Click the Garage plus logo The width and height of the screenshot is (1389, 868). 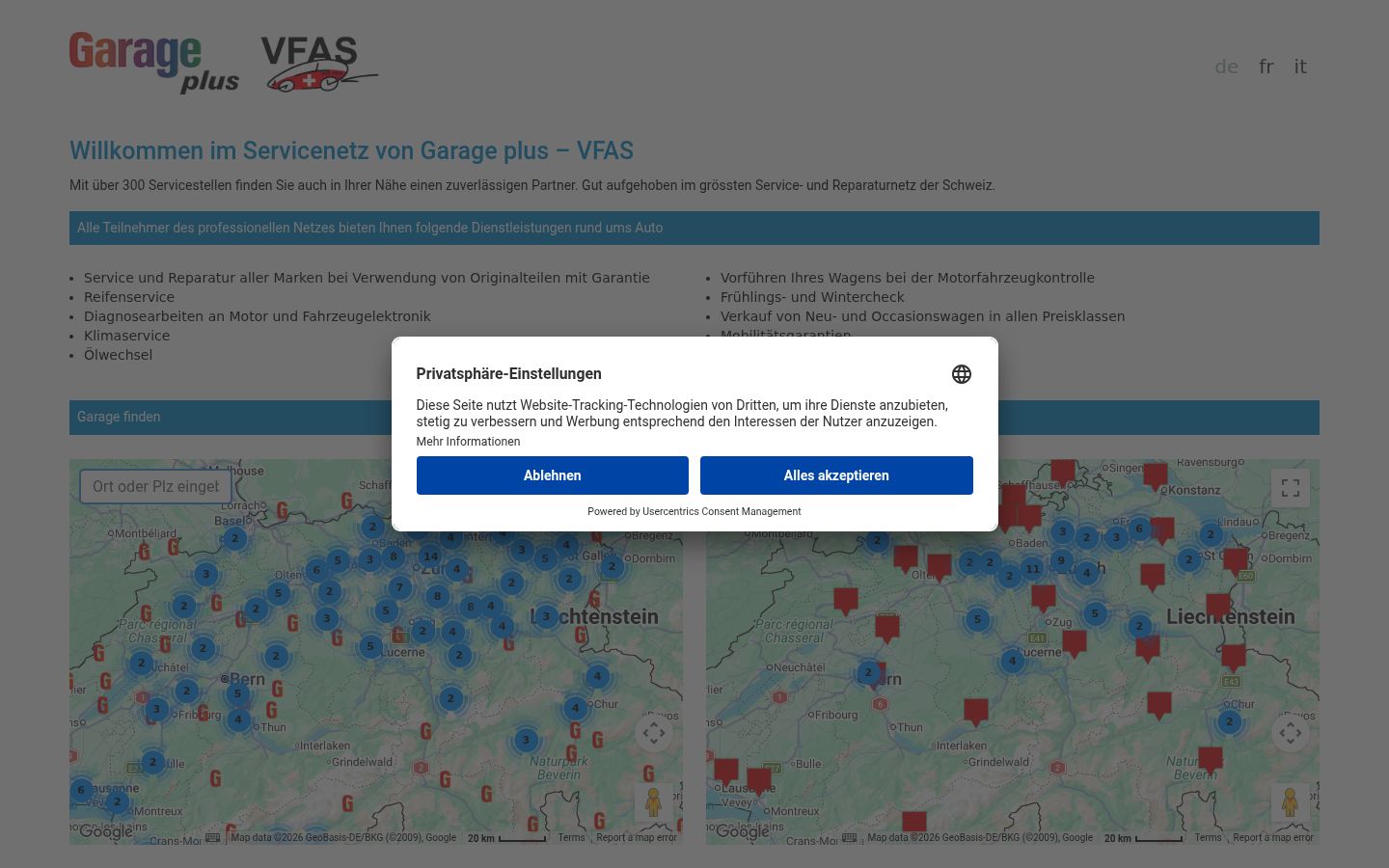[x=154, y=63]
